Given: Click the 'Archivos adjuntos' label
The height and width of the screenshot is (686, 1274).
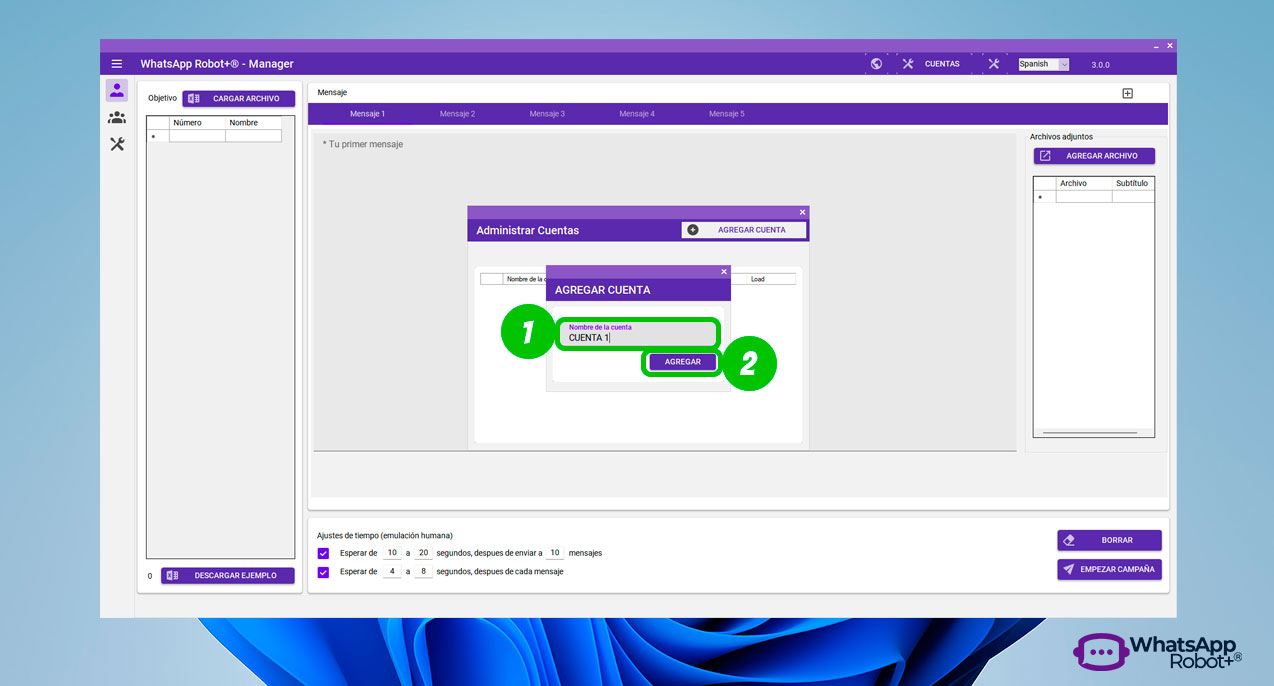Looking at the screenshot, I should [x=1061, y=137].
